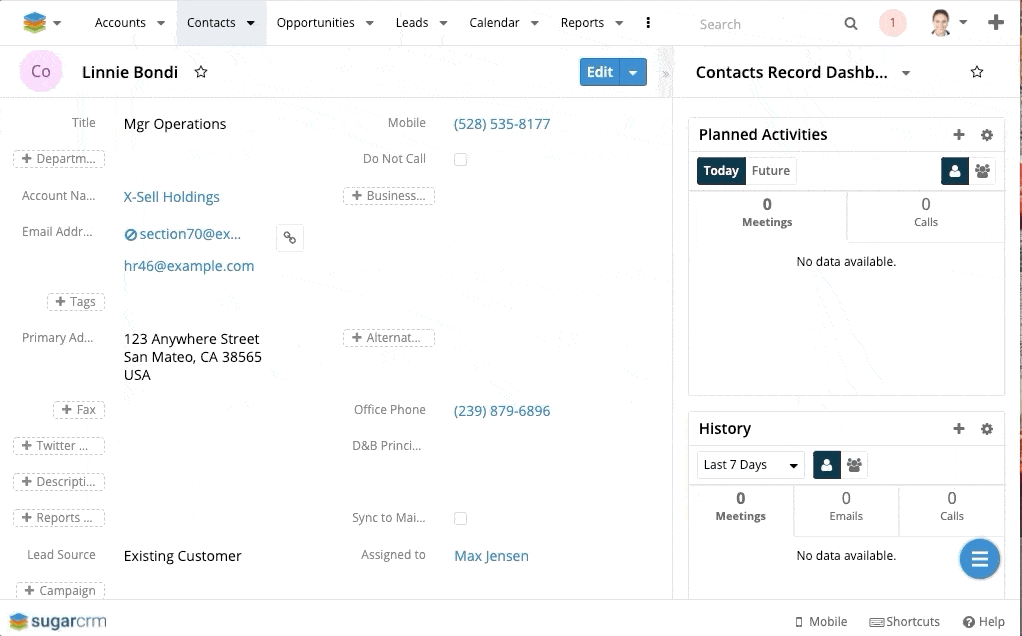
Task: Click into the Search field
Action: (x=760, y=24)
